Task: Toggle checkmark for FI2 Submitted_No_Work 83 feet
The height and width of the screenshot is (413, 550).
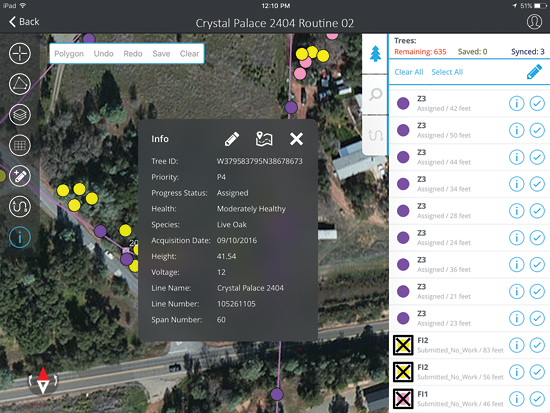Action: click(x=537, y=345)
